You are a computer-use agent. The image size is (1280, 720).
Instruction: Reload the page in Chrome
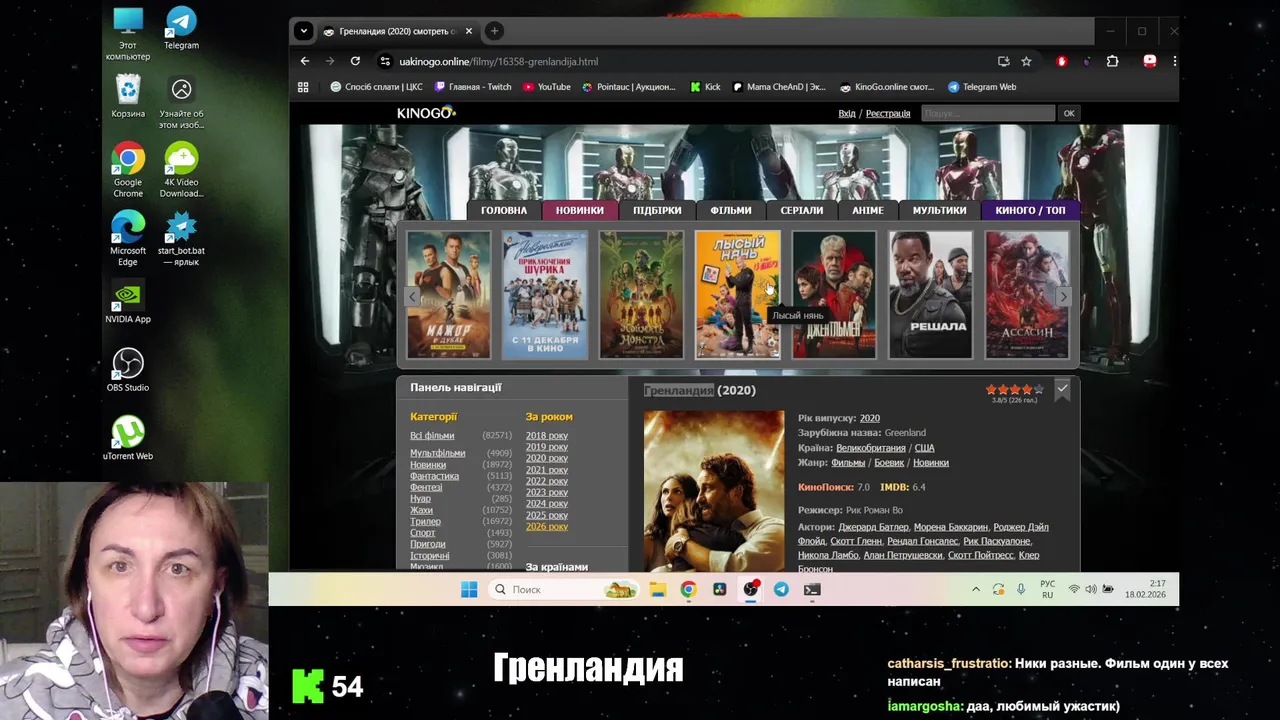click(355, 61)
